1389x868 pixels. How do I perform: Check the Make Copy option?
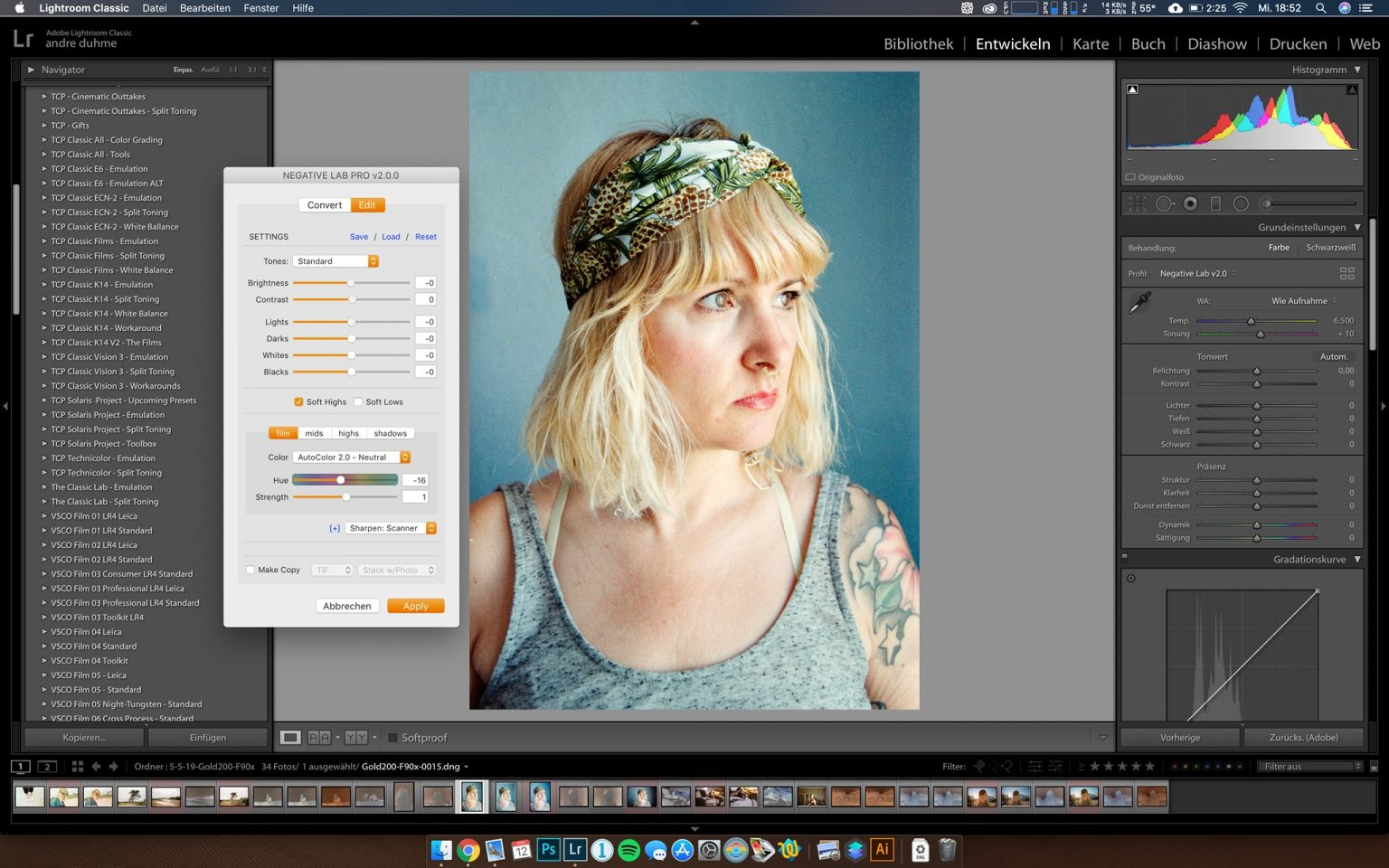pos(250,570)
